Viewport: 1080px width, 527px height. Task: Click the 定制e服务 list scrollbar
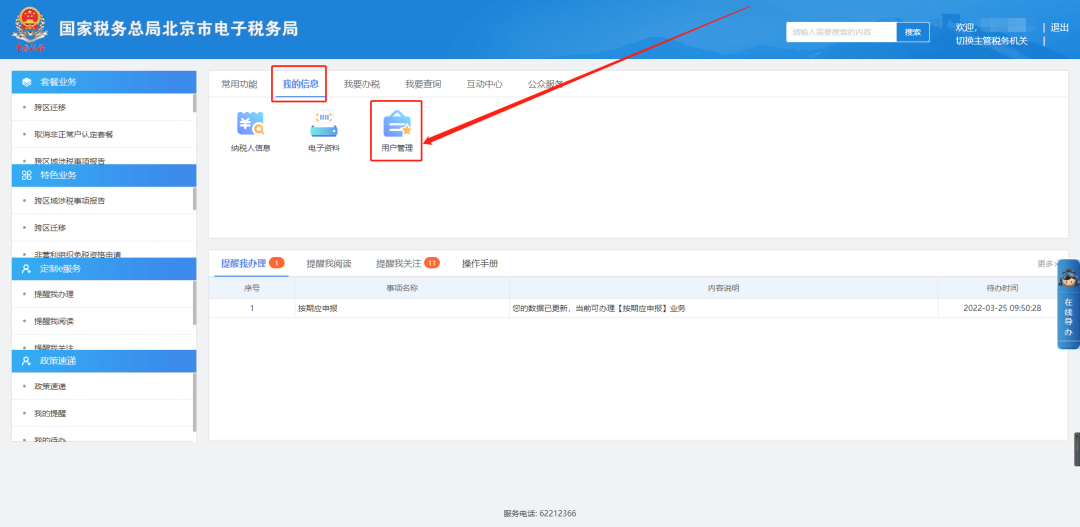[194, 302]
